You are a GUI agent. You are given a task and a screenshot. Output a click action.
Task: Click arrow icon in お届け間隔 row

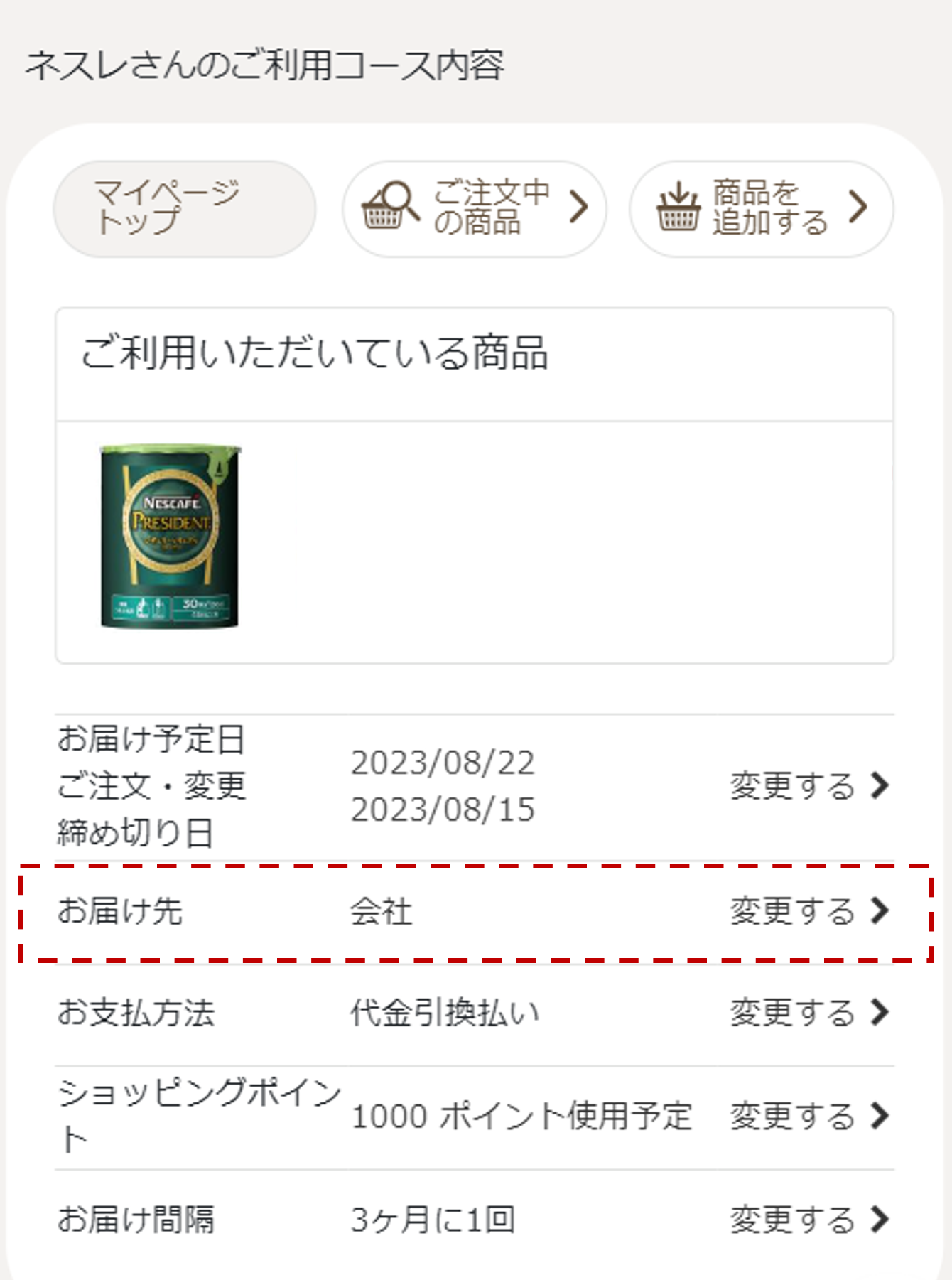pos(880,1220)
